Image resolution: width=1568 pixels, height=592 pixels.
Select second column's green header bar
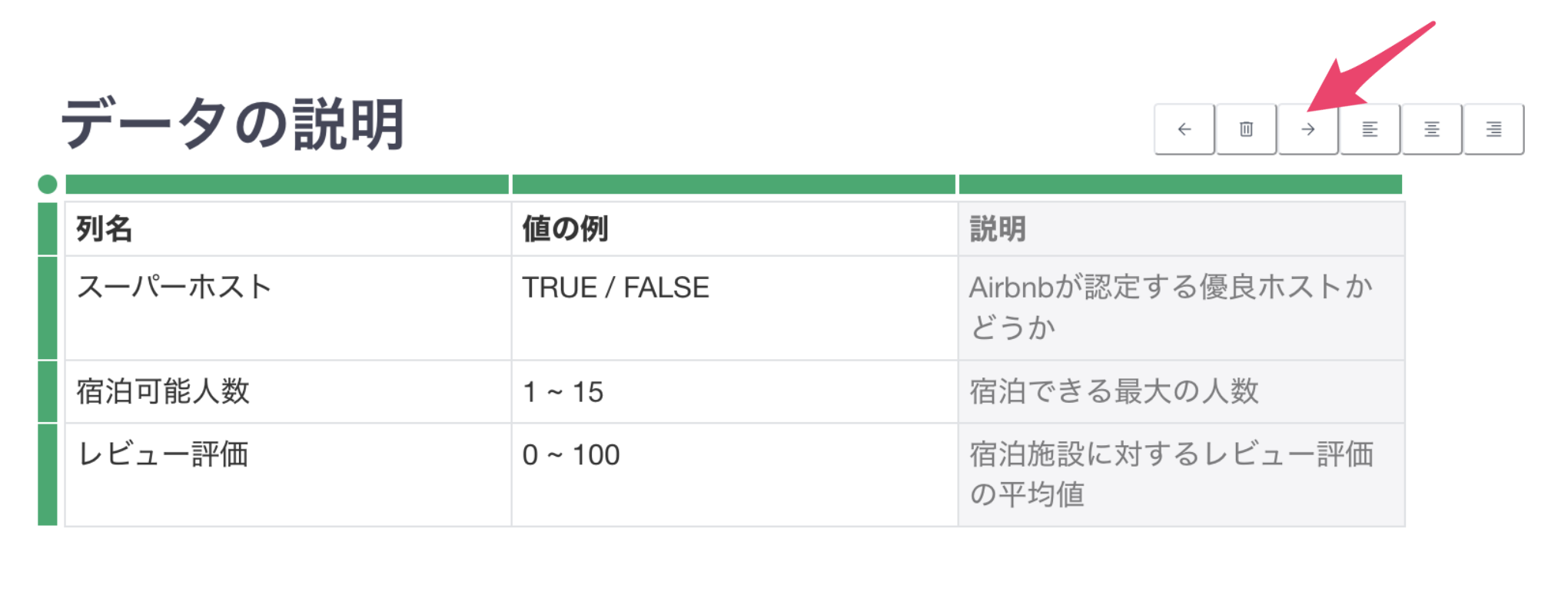point(734,185)
